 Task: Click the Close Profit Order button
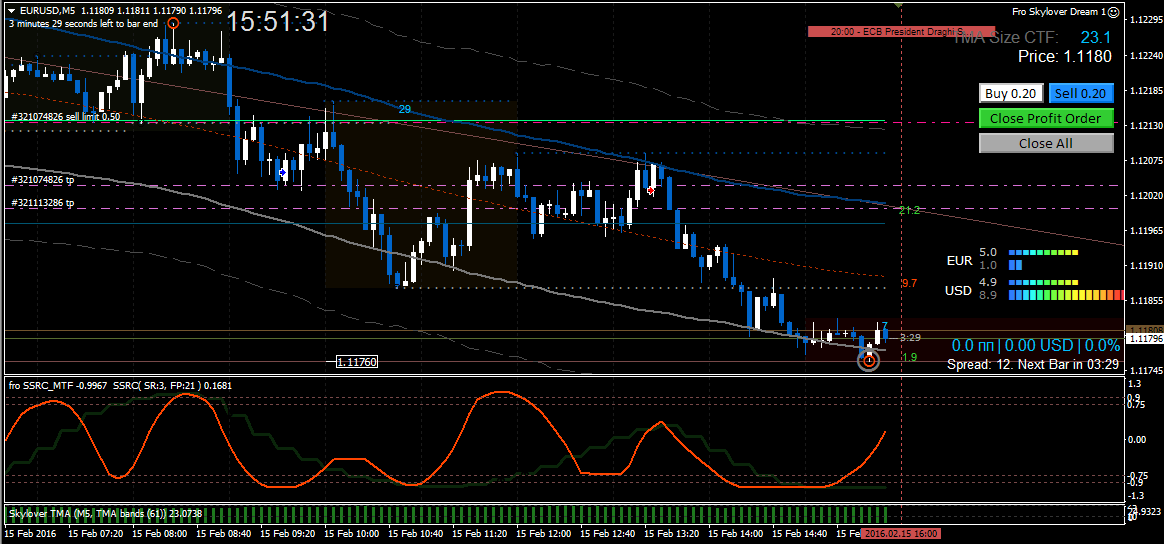(x=1046, y=118)
